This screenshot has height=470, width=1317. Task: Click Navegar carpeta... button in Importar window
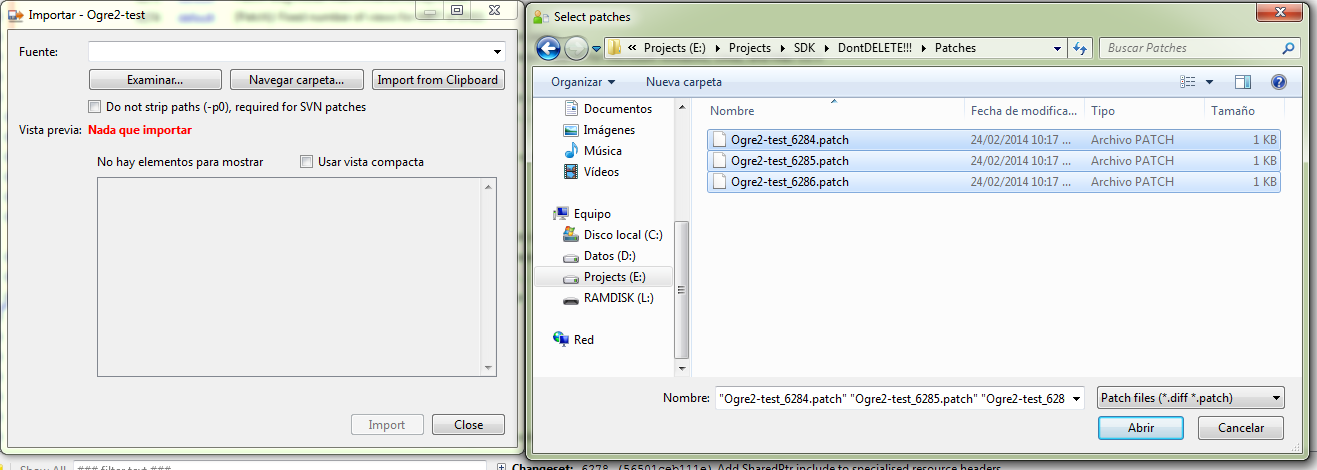[297, 80]
